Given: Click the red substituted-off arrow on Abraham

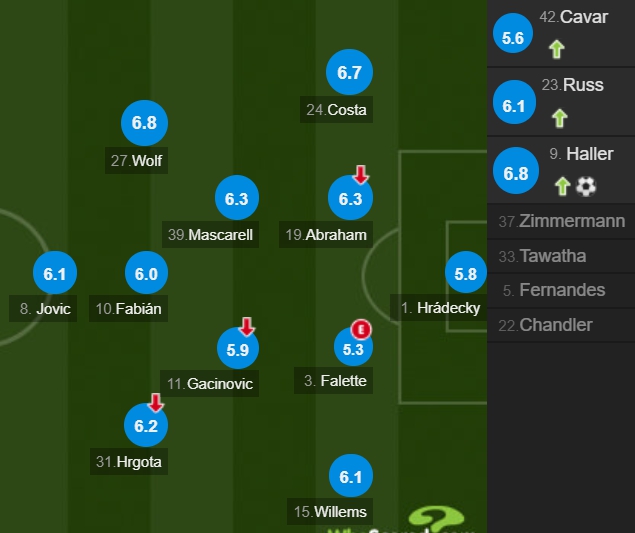Looking at the screenshot, I should 360,174.
